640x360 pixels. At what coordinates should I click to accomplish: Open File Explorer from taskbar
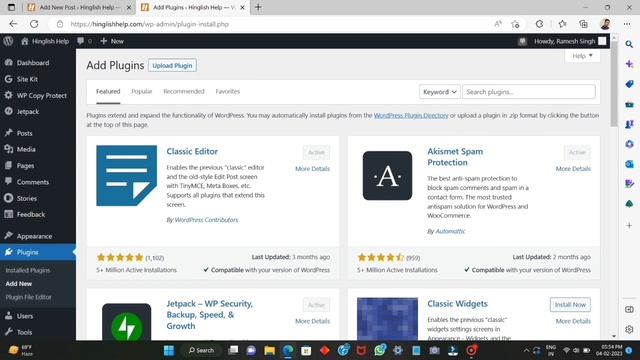pyautogui.click(x=269, y=351)
